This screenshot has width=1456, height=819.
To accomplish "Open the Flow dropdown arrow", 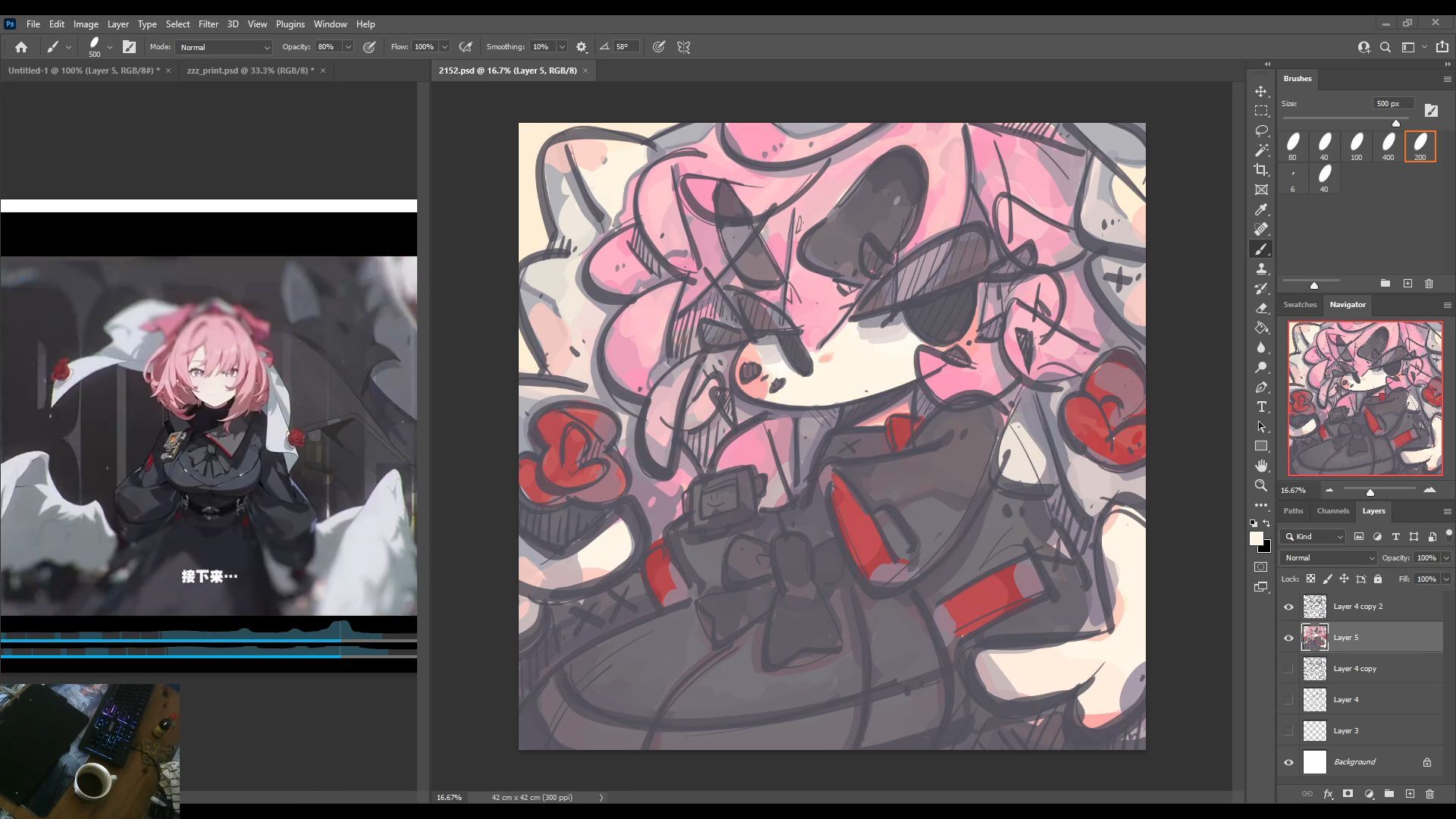I will [444, 47].
